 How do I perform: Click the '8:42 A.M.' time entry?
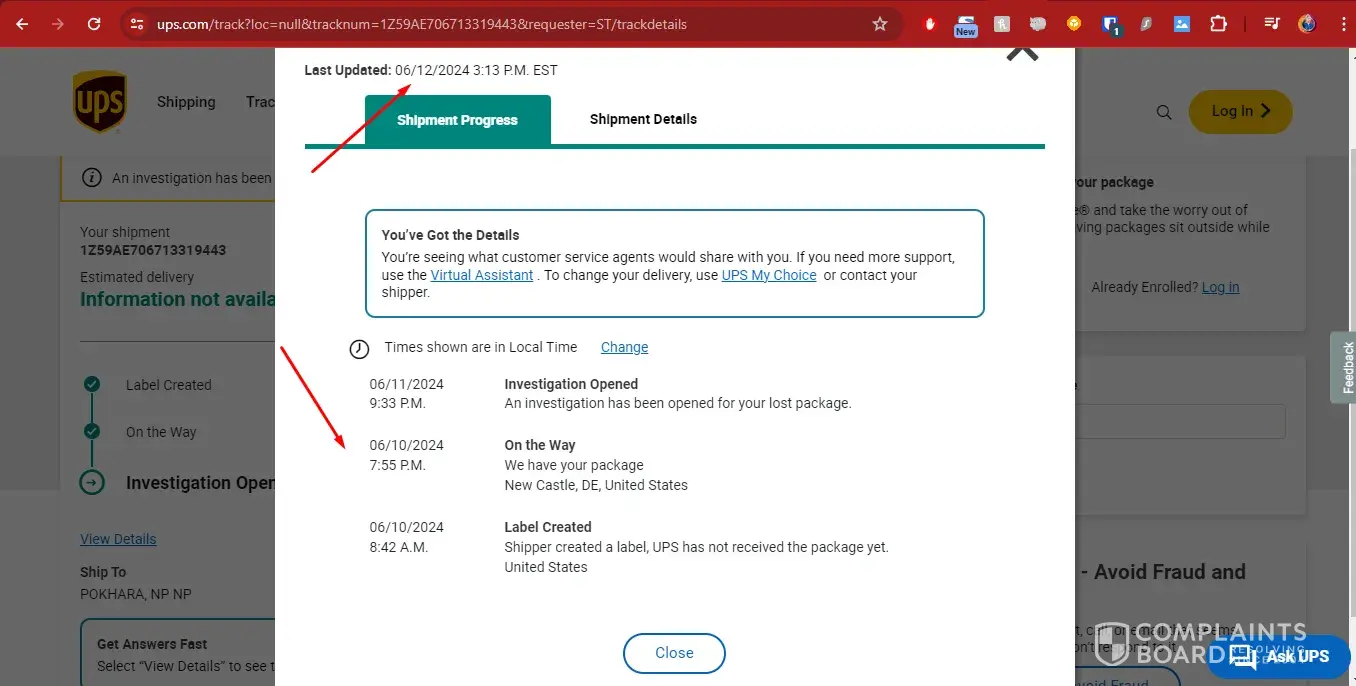pos(398,547)
